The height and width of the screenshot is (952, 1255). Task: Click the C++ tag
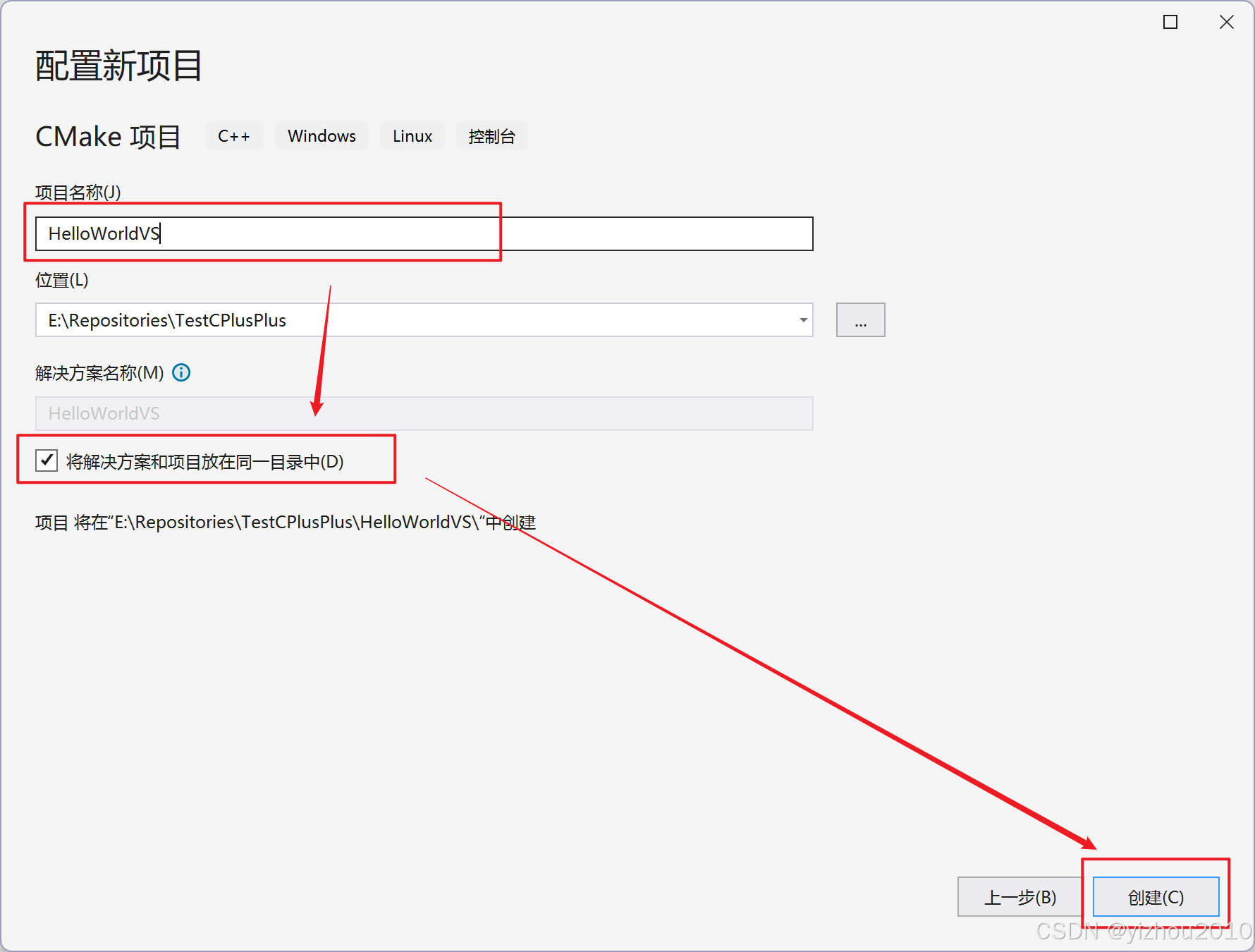[234, 136]
